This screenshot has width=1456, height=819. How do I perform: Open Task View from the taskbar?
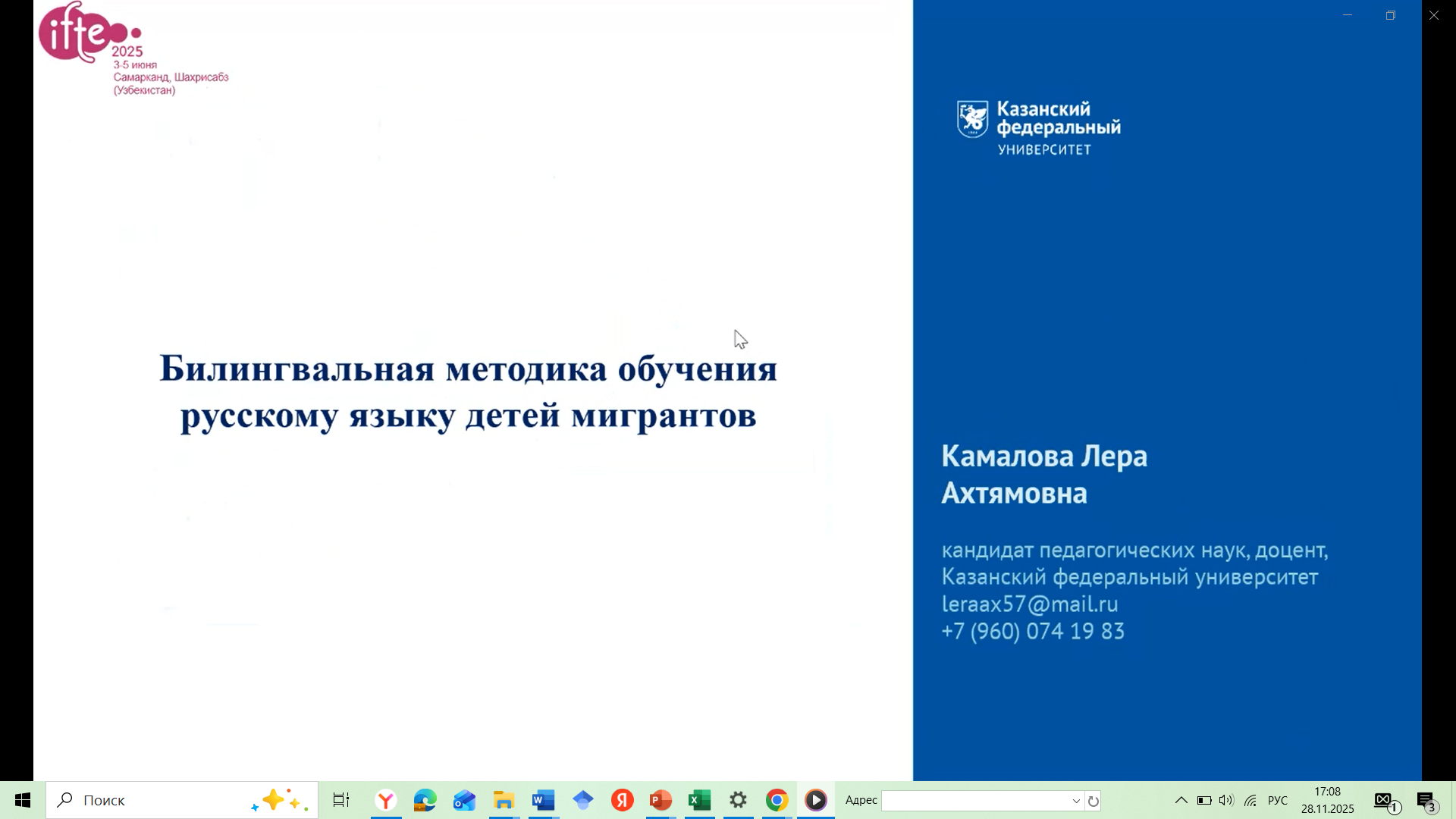pos(341,800)
